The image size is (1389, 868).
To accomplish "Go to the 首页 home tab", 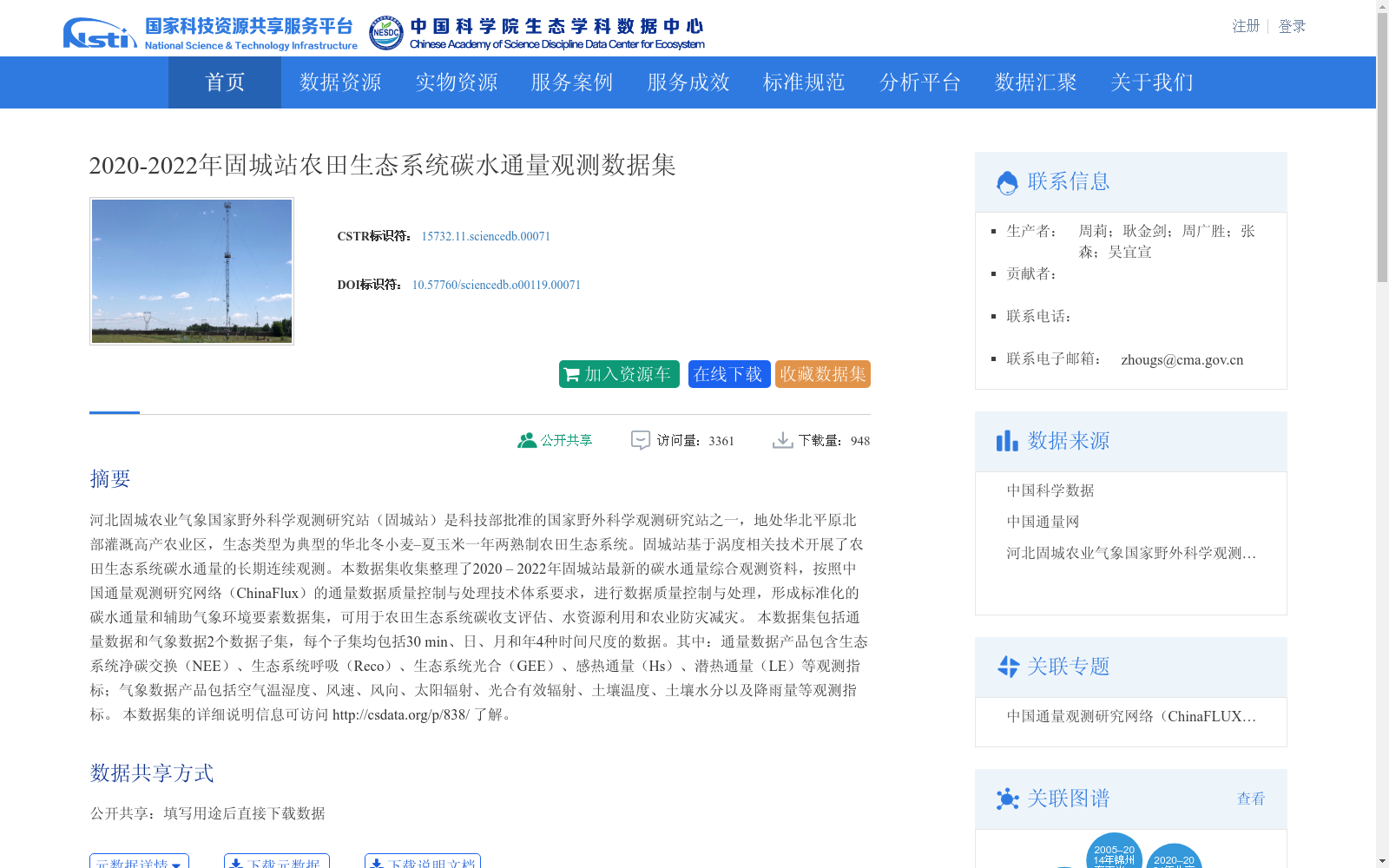I will coord(225,82).
